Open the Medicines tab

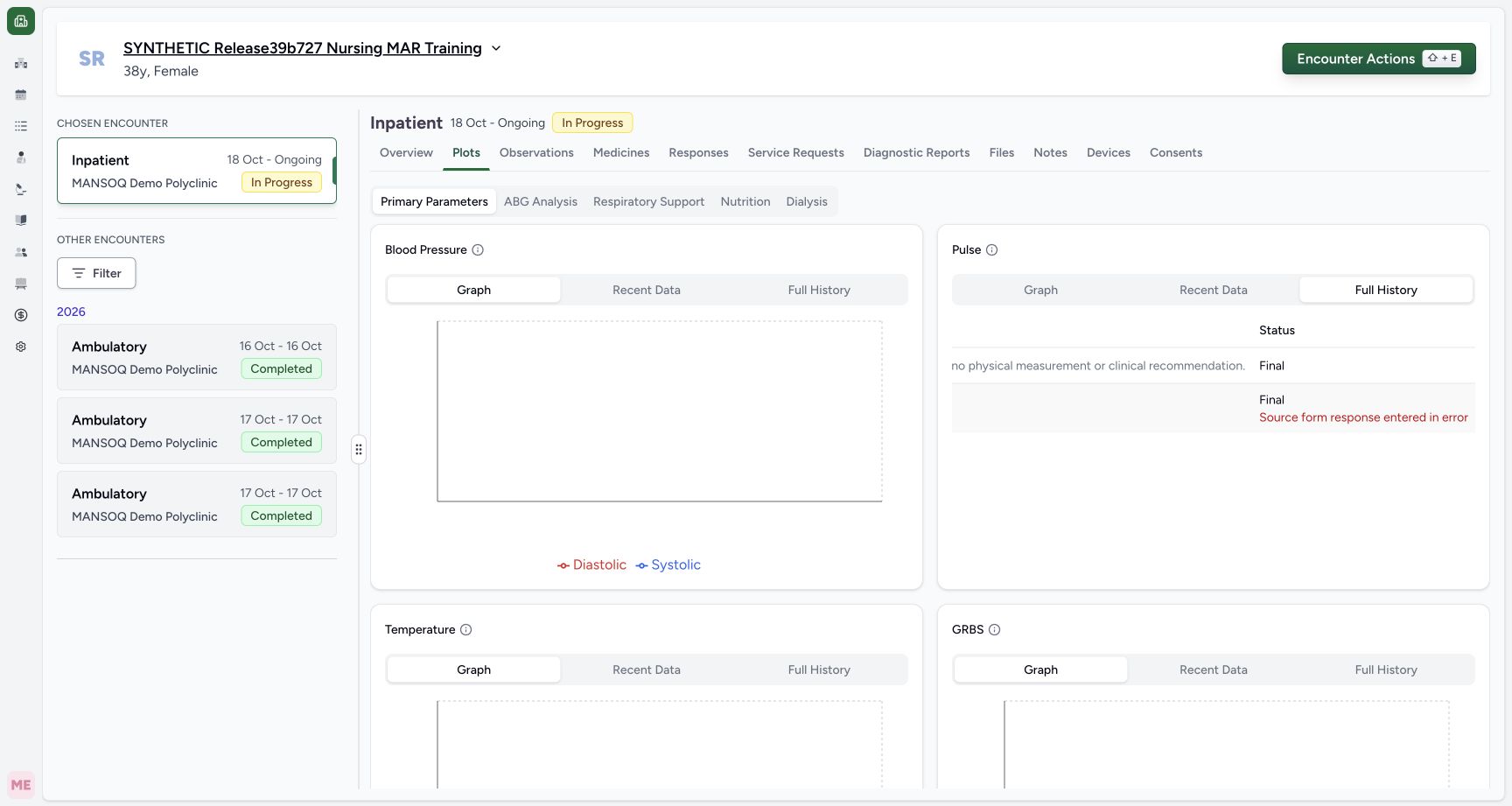(x=621, y=152)
